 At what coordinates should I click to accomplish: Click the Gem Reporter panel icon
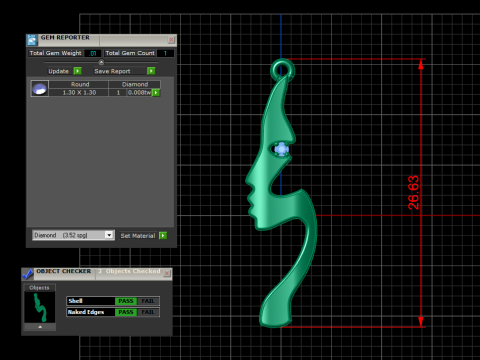click(x=32, y=40)
